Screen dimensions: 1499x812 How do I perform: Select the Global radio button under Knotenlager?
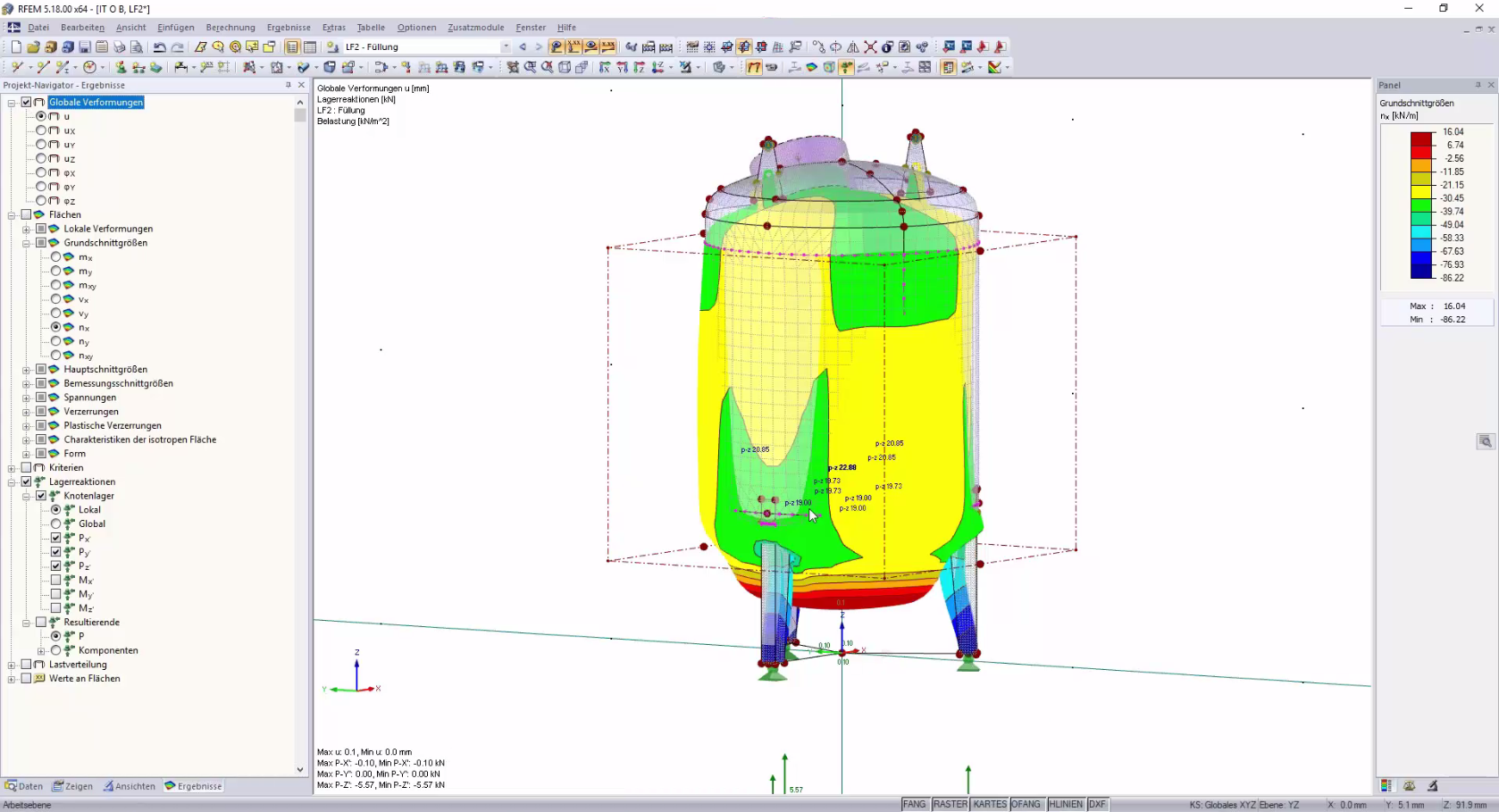point(55,523)
